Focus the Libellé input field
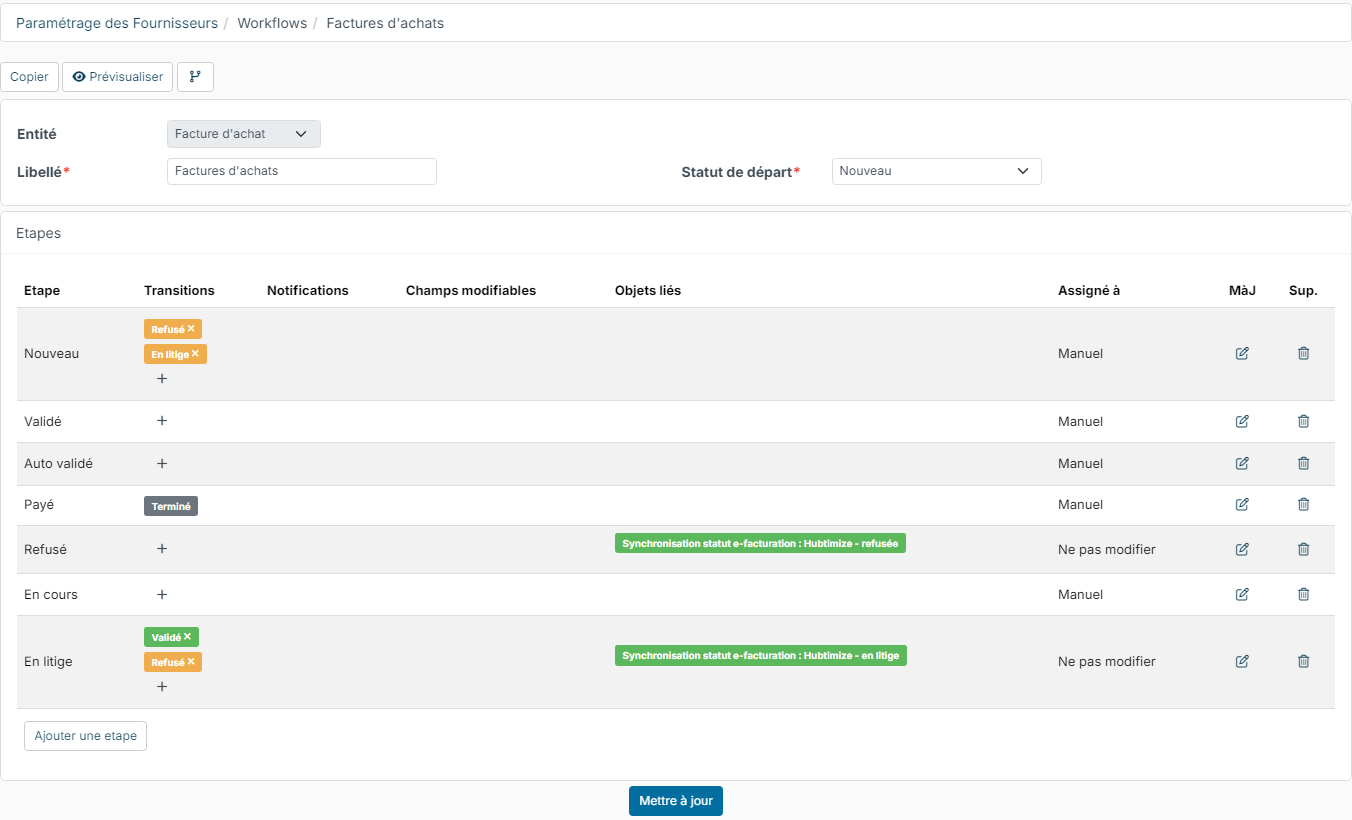This screenshot has height=820, width=1352. [x=302, y=171]
